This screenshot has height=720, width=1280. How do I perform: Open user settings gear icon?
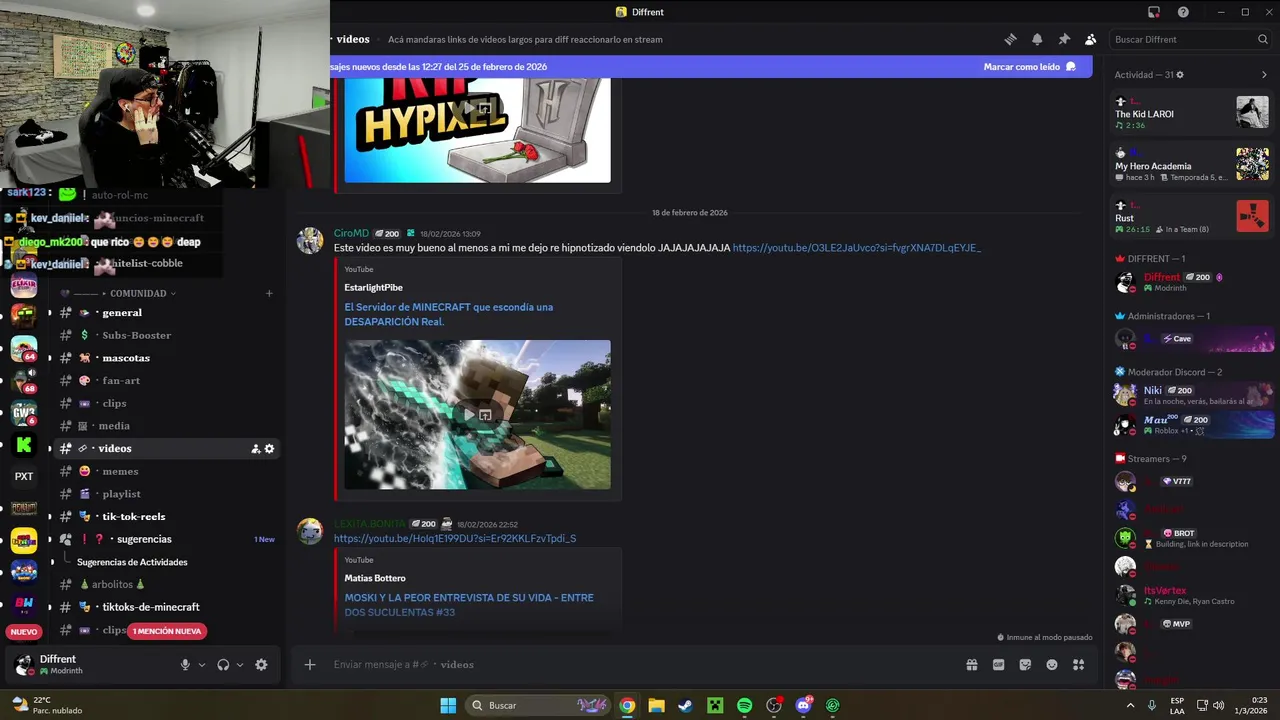tap(261, 665)
